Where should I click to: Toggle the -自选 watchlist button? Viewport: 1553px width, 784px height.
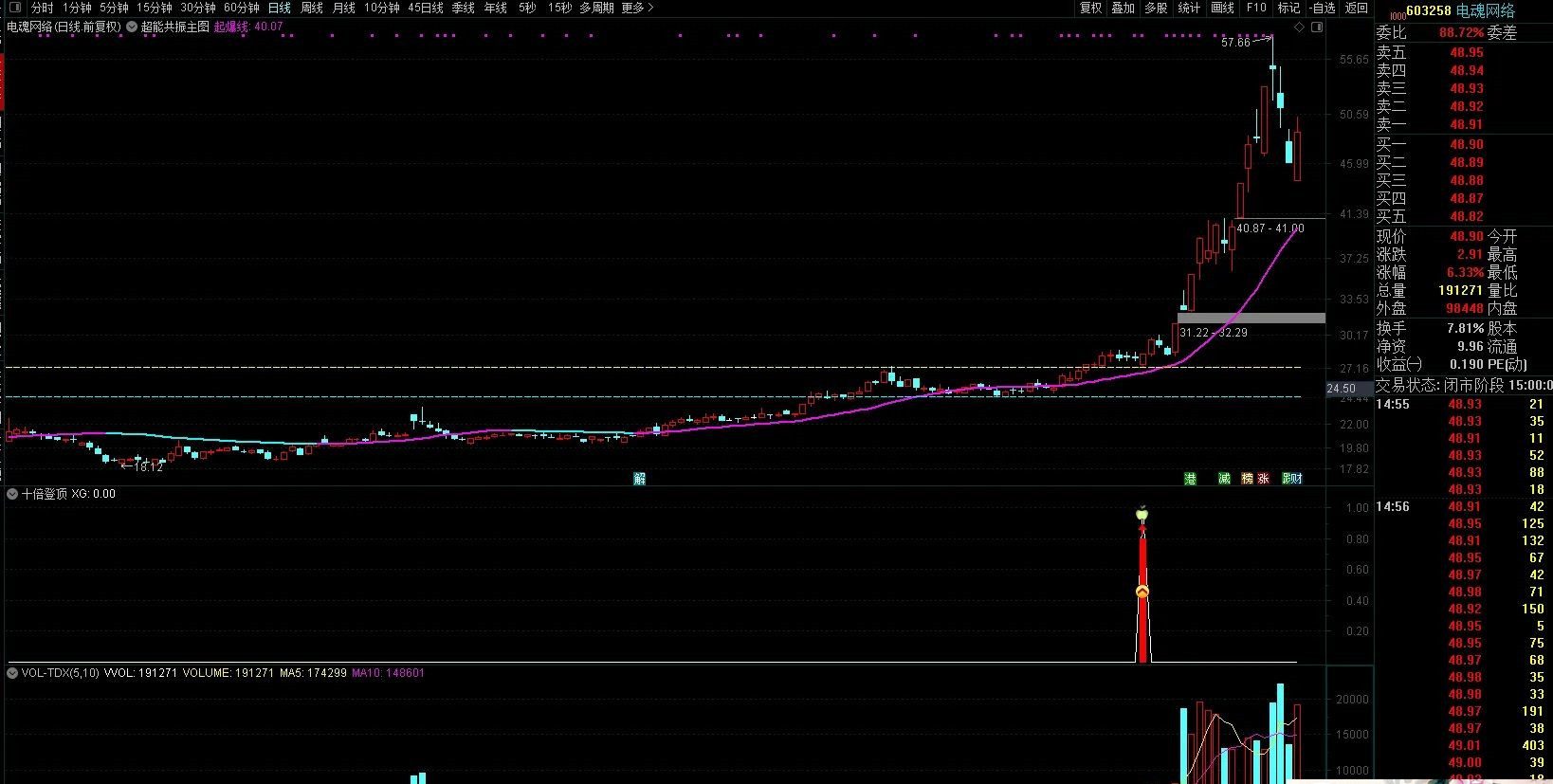tap(1322, 8)
